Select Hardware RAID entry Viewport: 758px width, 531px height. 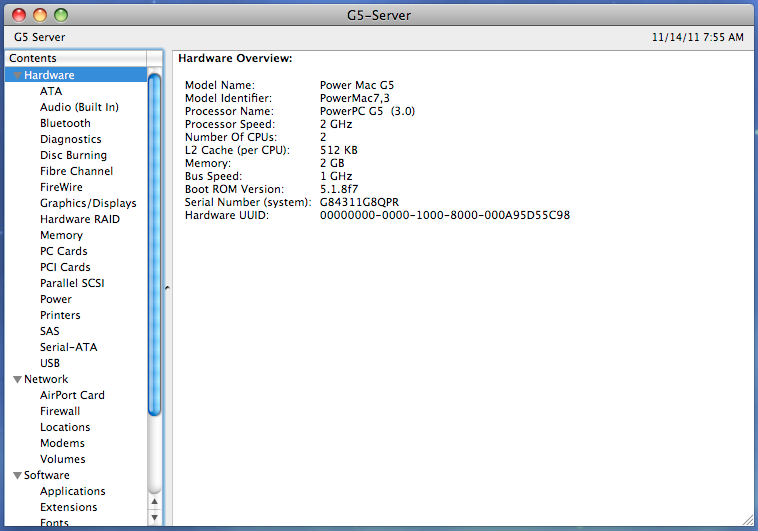80,219
